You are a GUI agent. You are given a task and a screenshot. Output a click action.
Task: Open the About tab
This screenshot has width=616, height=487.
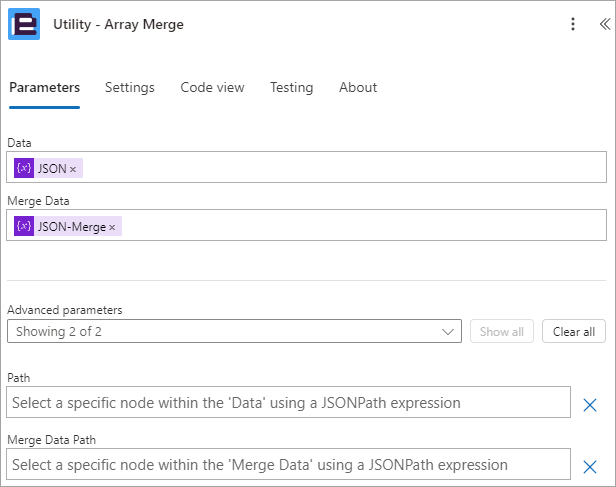358,87
